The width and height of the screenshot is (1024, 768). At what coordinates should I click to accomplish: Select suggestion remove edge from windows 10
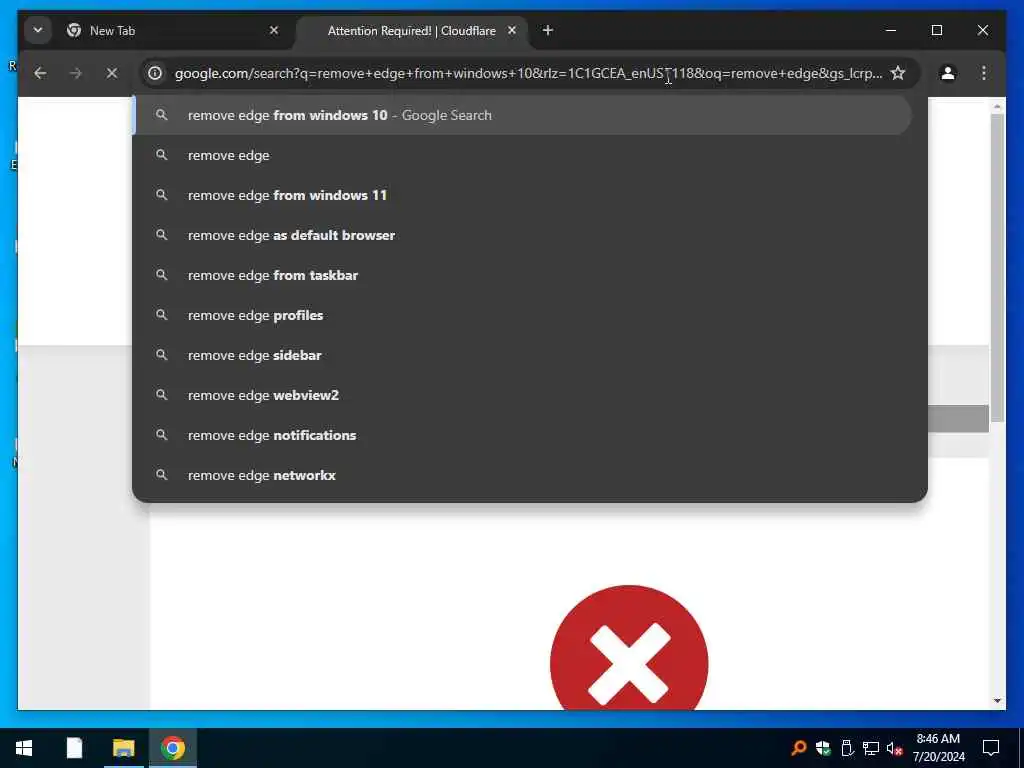pos(522,116)
